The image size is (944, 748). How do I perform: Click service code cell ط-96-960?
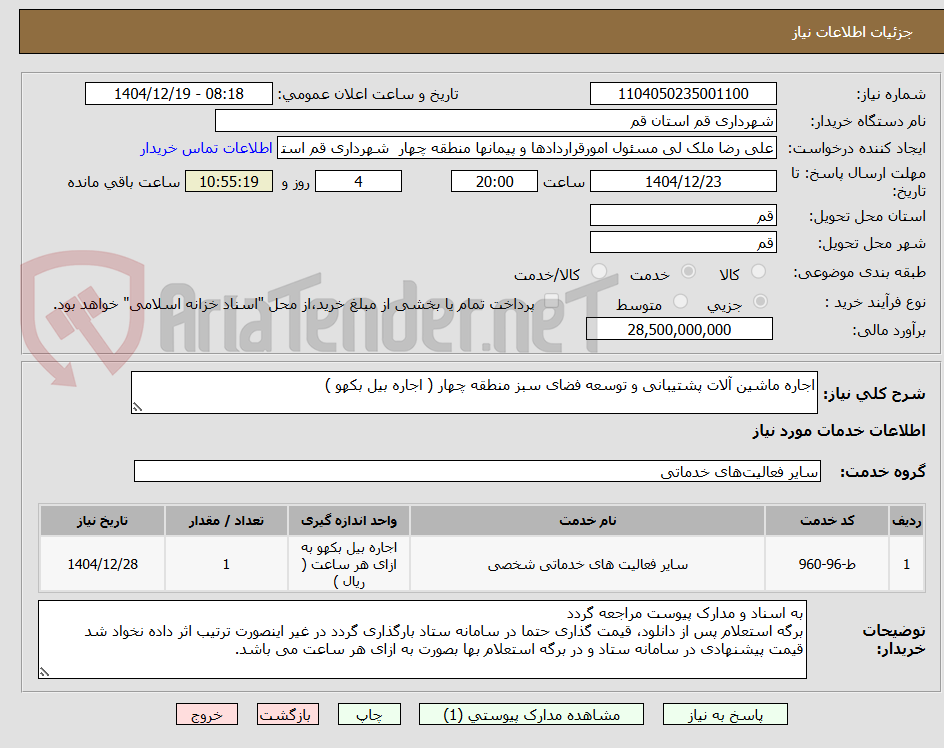pos(827,564)
